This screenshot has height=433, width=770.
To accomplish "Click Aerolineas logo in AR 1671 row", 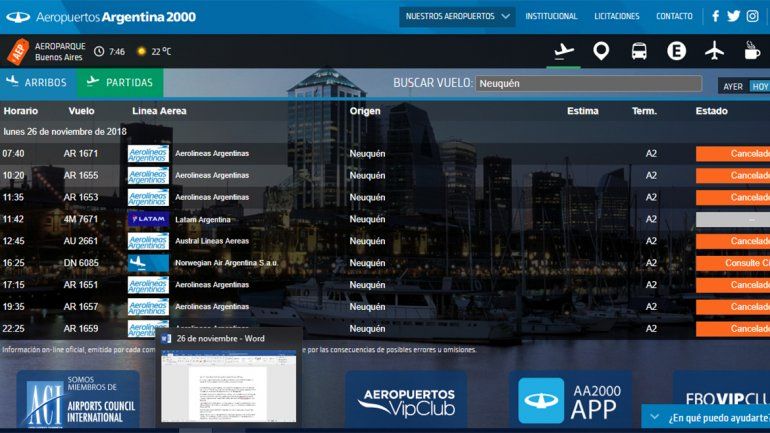I will [148, 154].
